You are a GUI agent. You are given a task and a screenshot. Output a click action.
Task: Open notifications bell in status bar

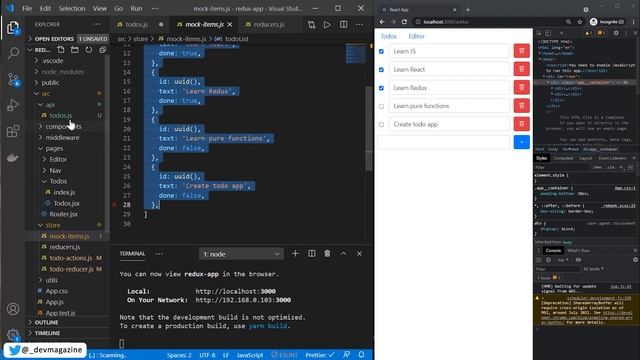[x=361, y=355]
